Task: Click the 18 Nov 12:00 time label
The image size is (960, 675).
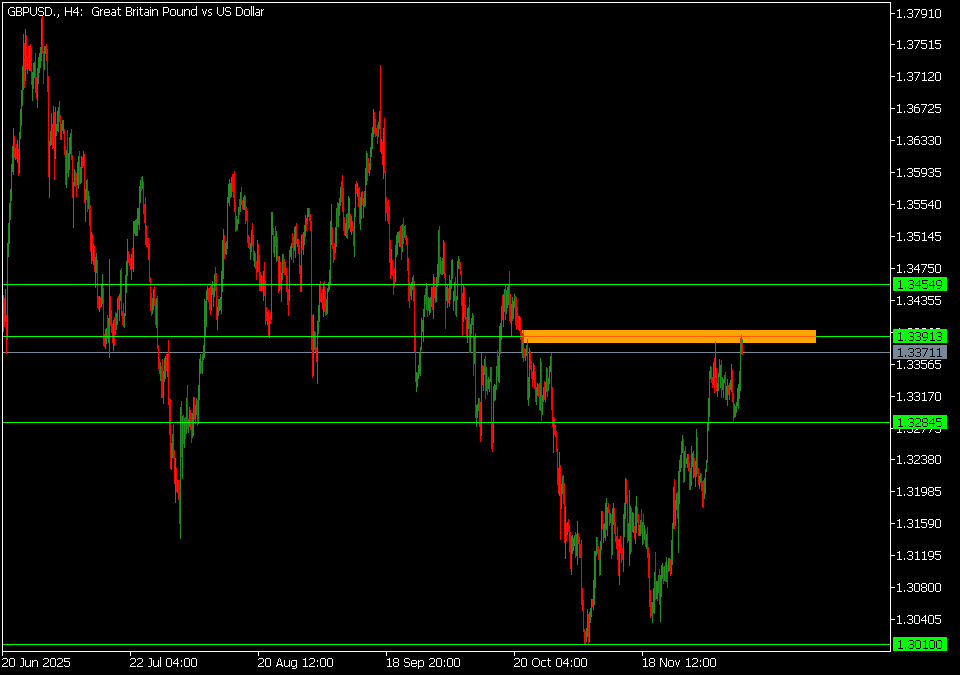Action: click(x=680, y=662)
